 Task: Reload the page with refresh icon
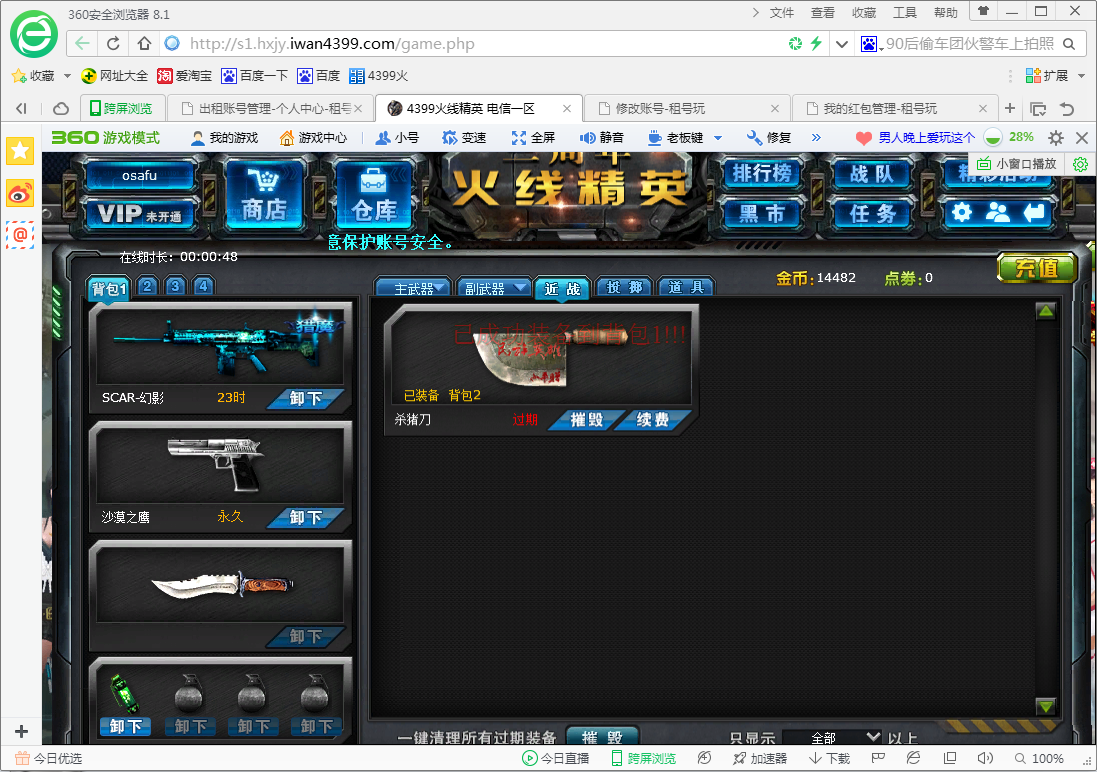pyautogui.click(x=113, y=43)
